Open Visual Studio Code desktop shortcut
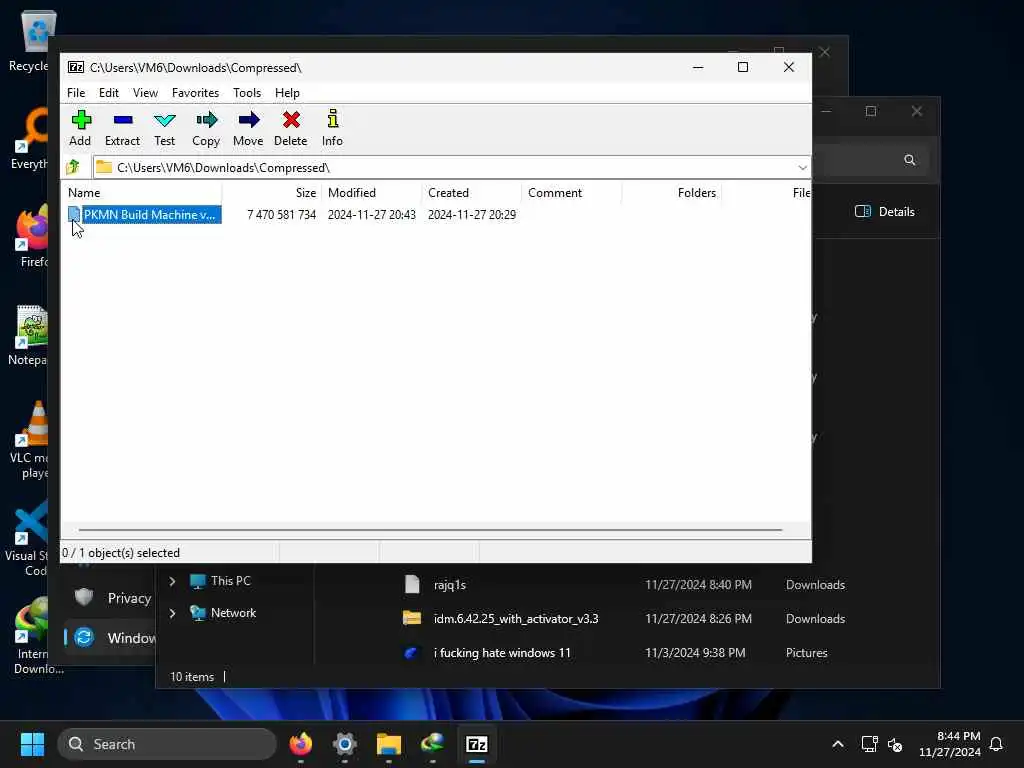Screen dimensions: 1024x768 29,538
